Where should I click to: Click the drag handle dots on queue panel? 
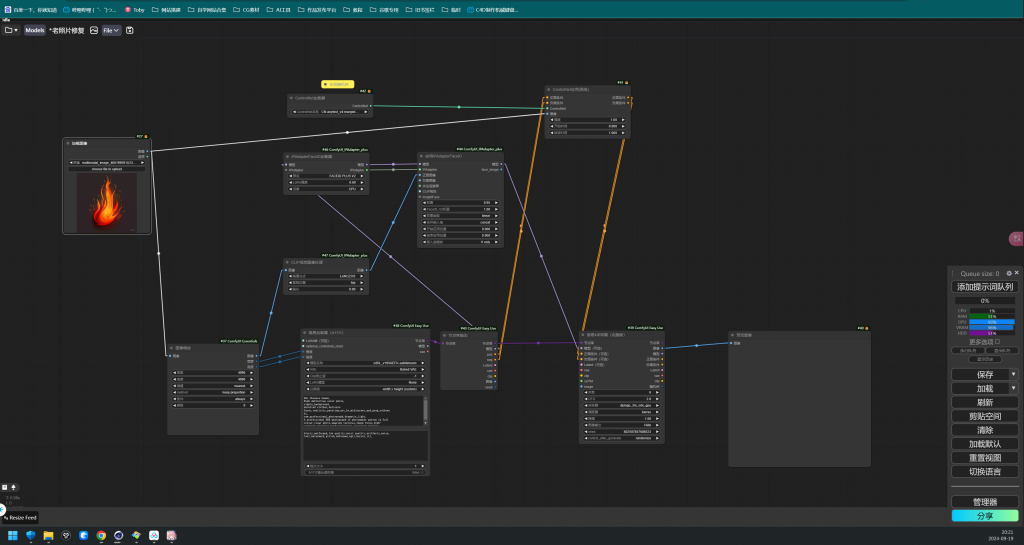(953, 273)
